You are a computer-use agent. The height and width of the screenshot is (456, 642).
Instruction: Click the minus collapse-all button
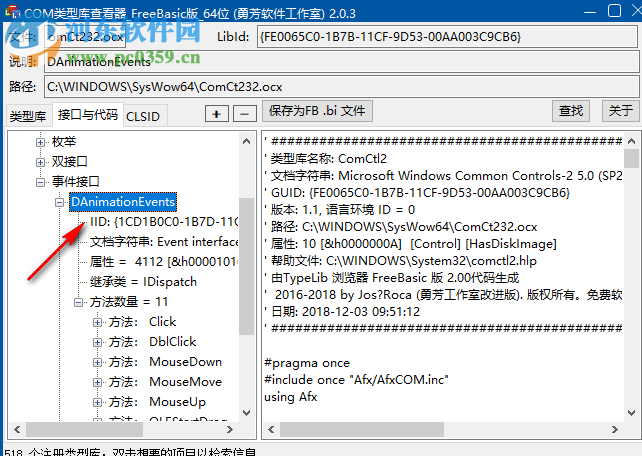[x=244, y=113]
